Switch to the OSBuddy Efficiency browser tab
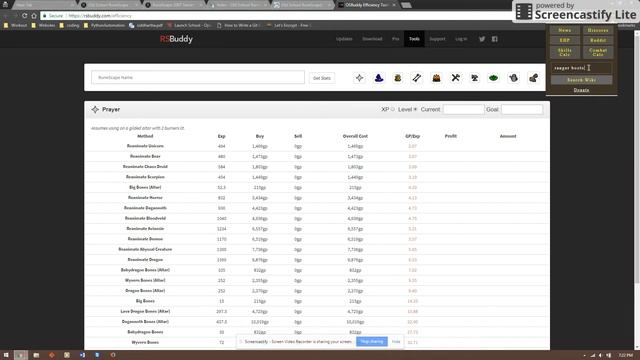This screenshot has height=360, width=640. coord(366,5)
